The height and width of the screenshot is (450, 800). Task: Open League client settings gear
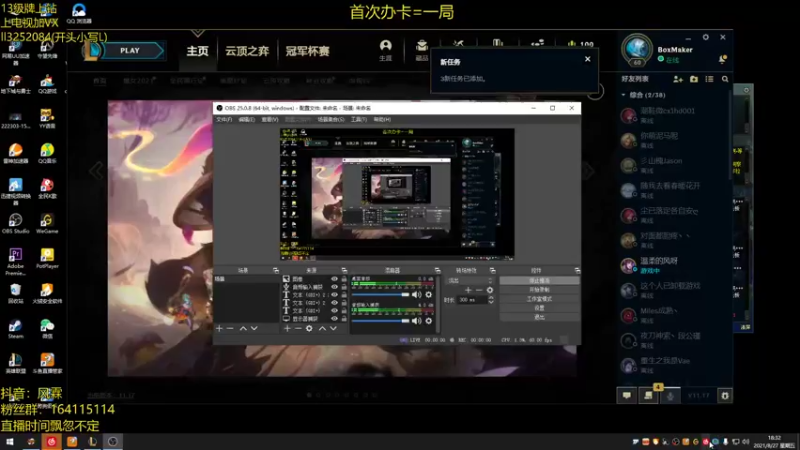pyautogui.click(x=706, y=37)
